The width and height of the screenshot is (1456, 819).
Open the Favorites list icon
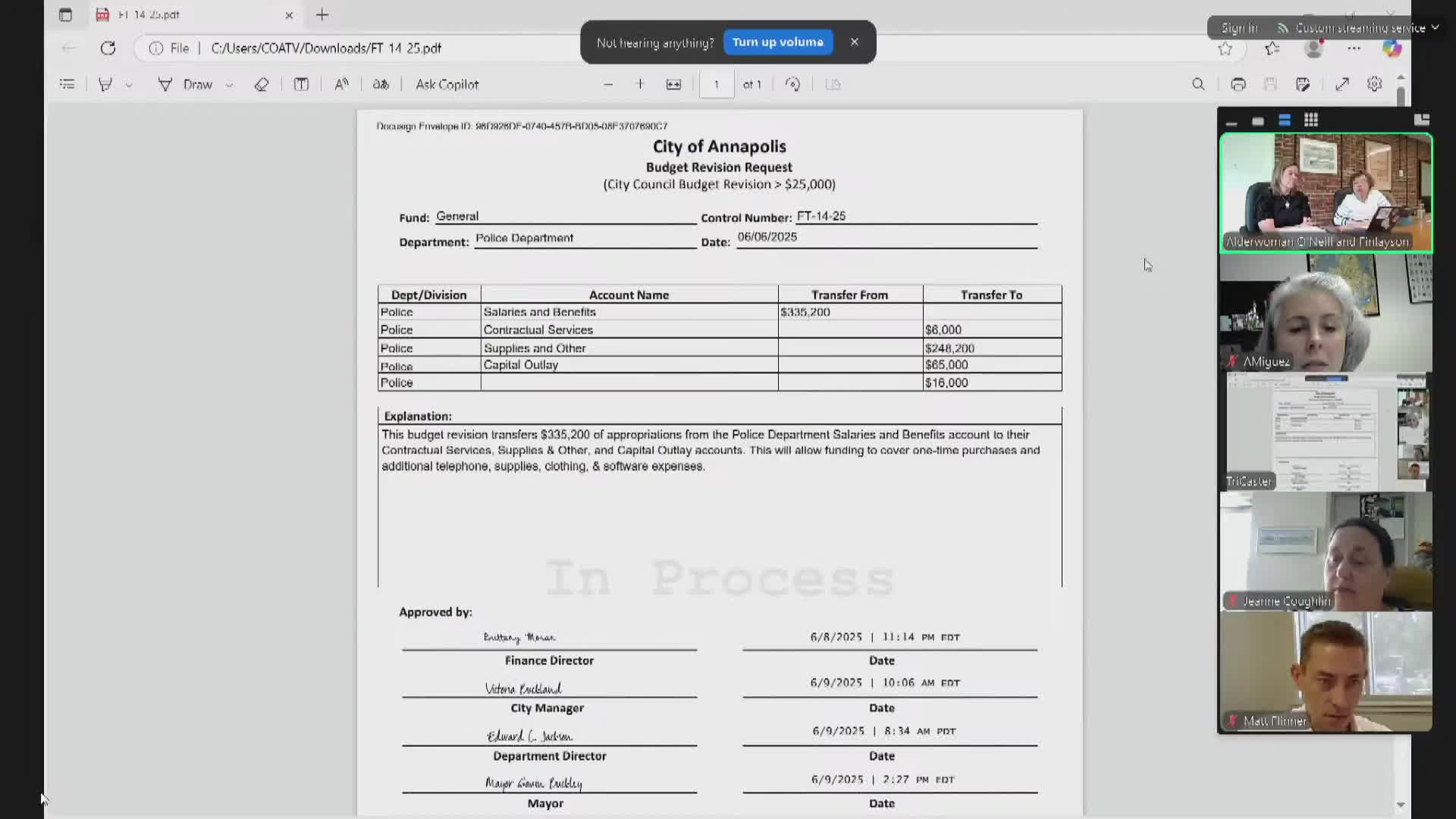click(x=1272, y=49)
